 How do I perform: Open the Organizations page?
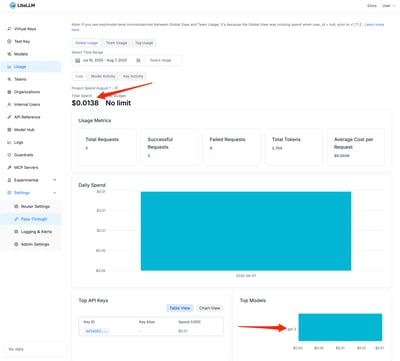point(31,92)
